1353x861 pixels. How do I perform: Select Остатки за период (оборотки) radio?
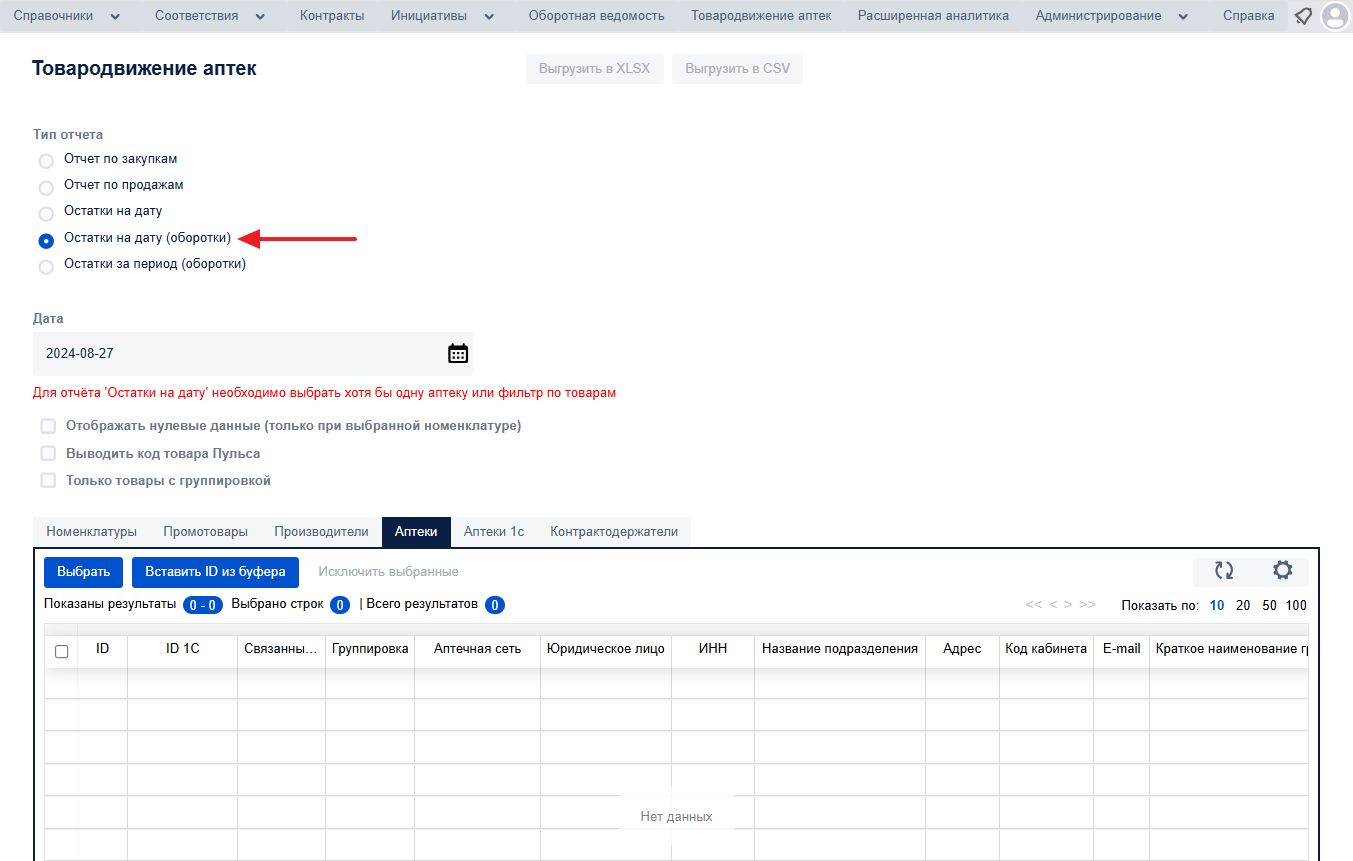(46, 267)
